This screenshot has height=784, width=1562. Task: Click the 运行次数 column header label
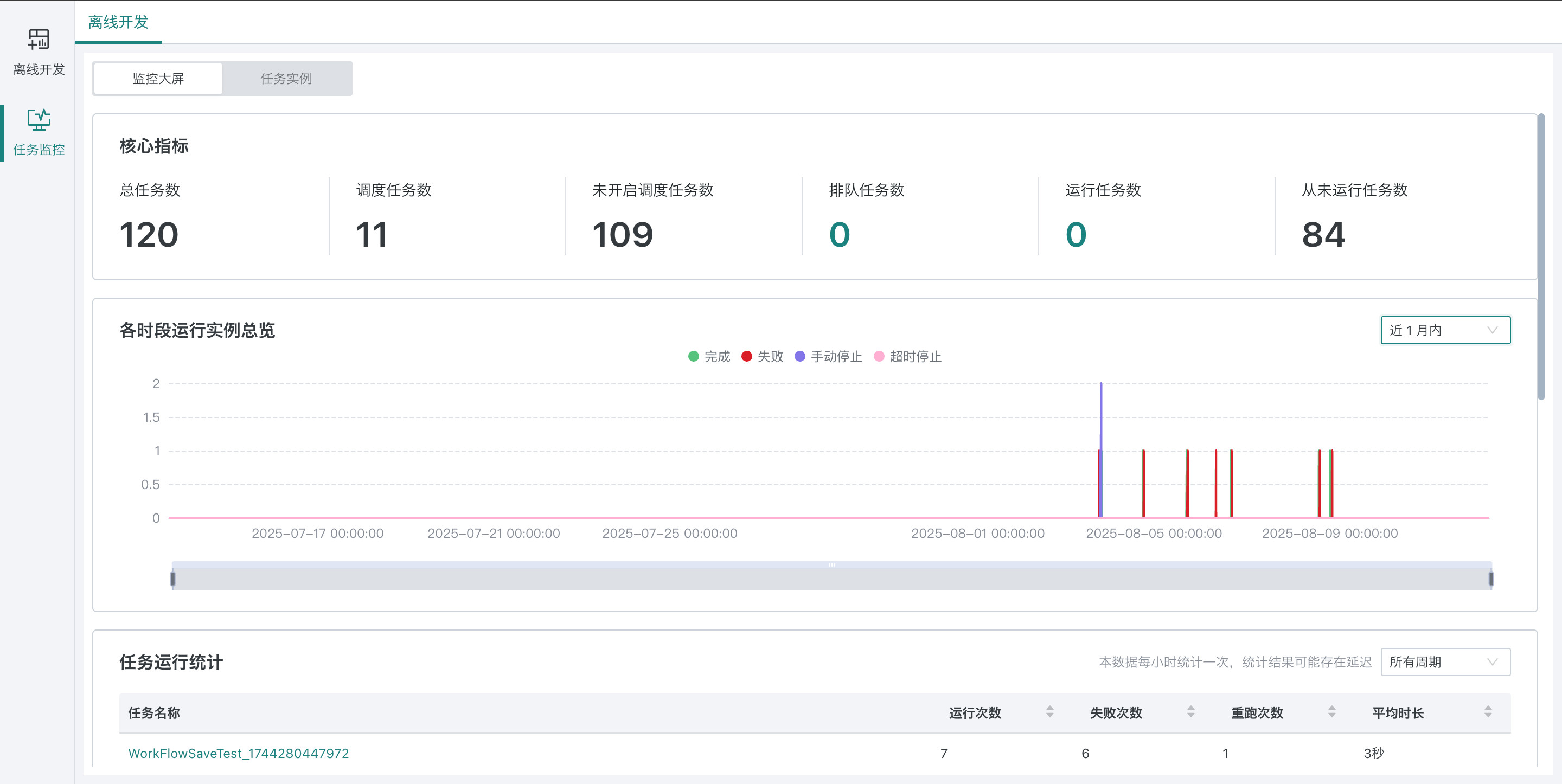(x=975, y=713)
